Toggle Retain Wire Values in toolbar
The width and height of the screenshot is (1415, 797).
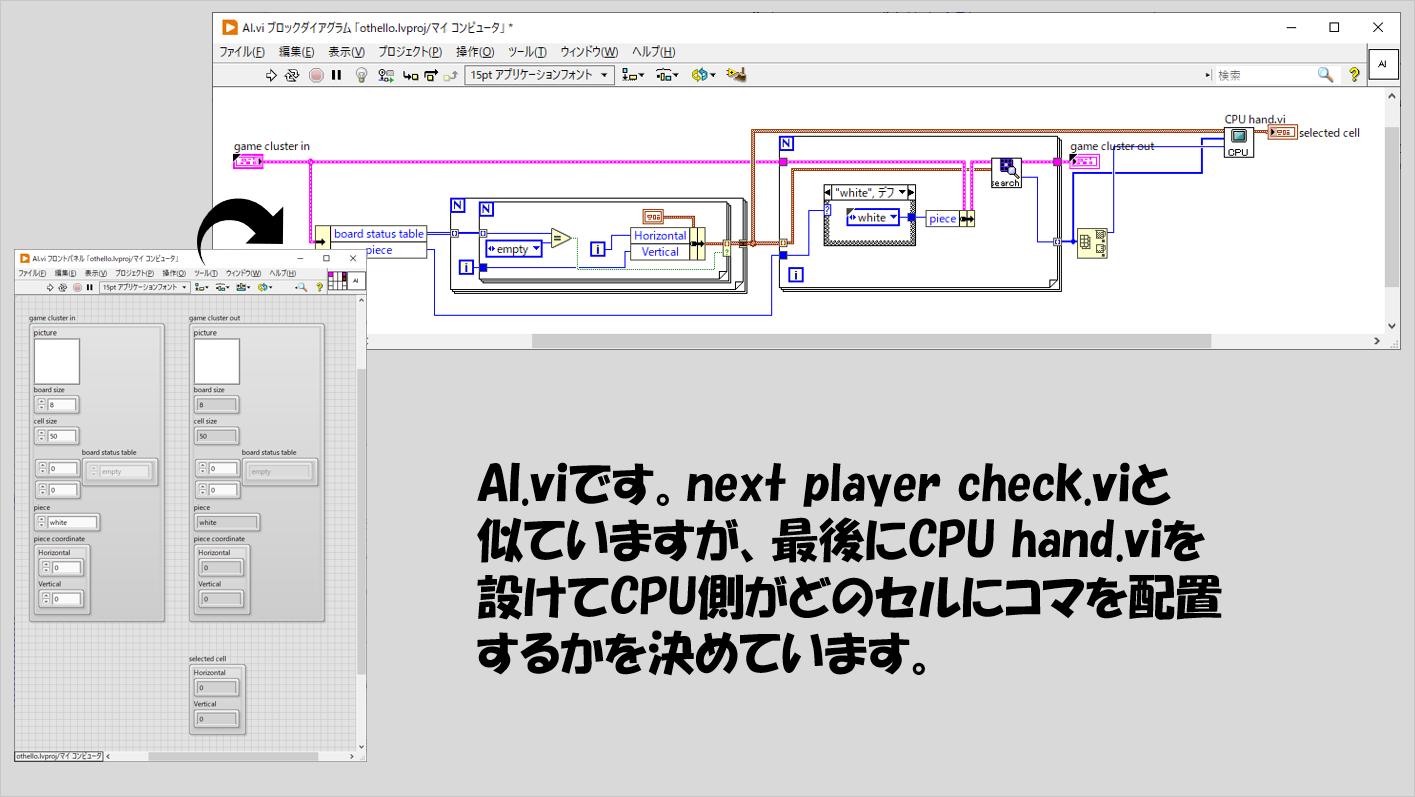click(386, 75)
